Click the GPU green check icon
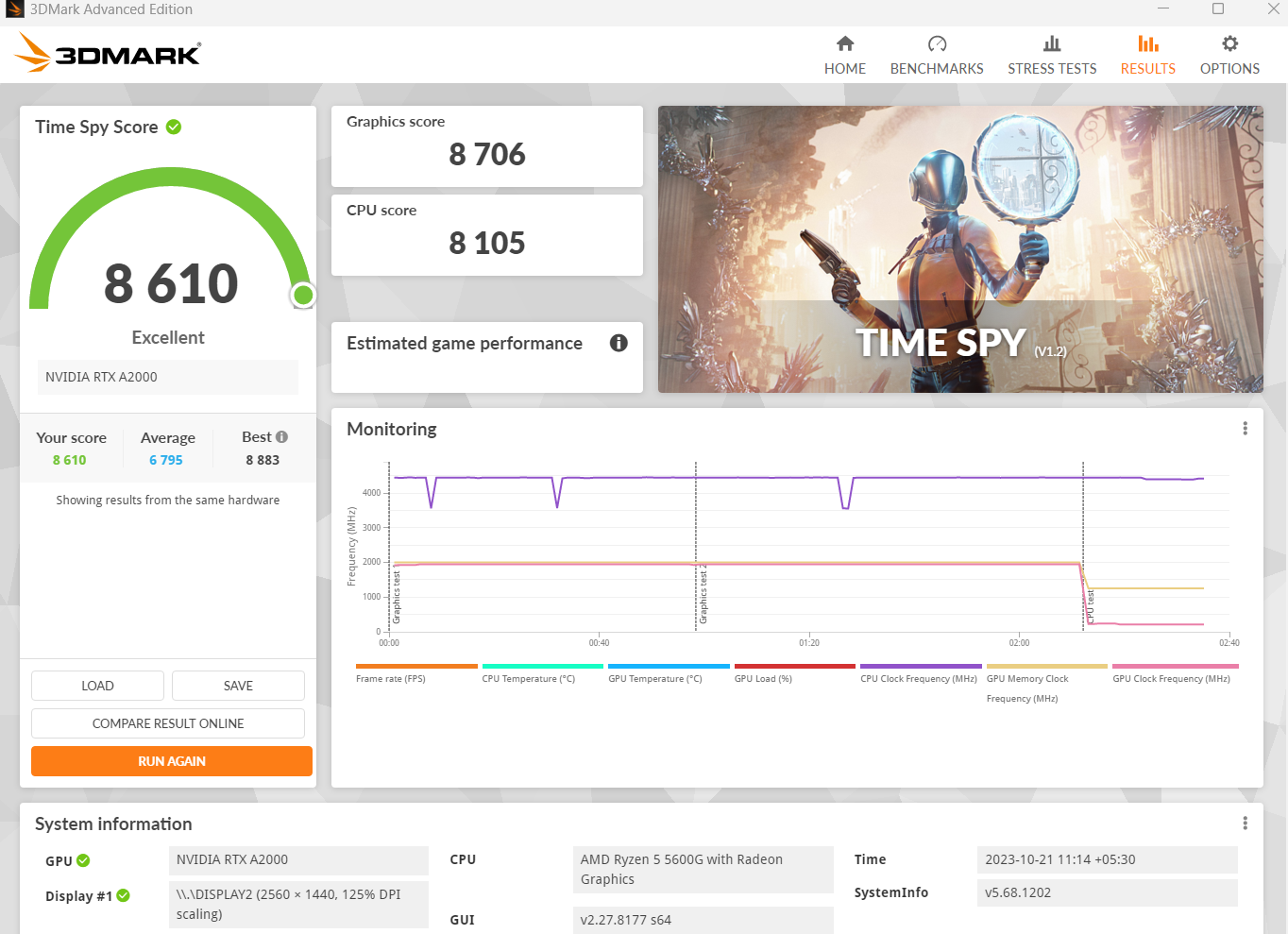The image size is (1288, 934). pyautogui.click(x=83, y=860)
